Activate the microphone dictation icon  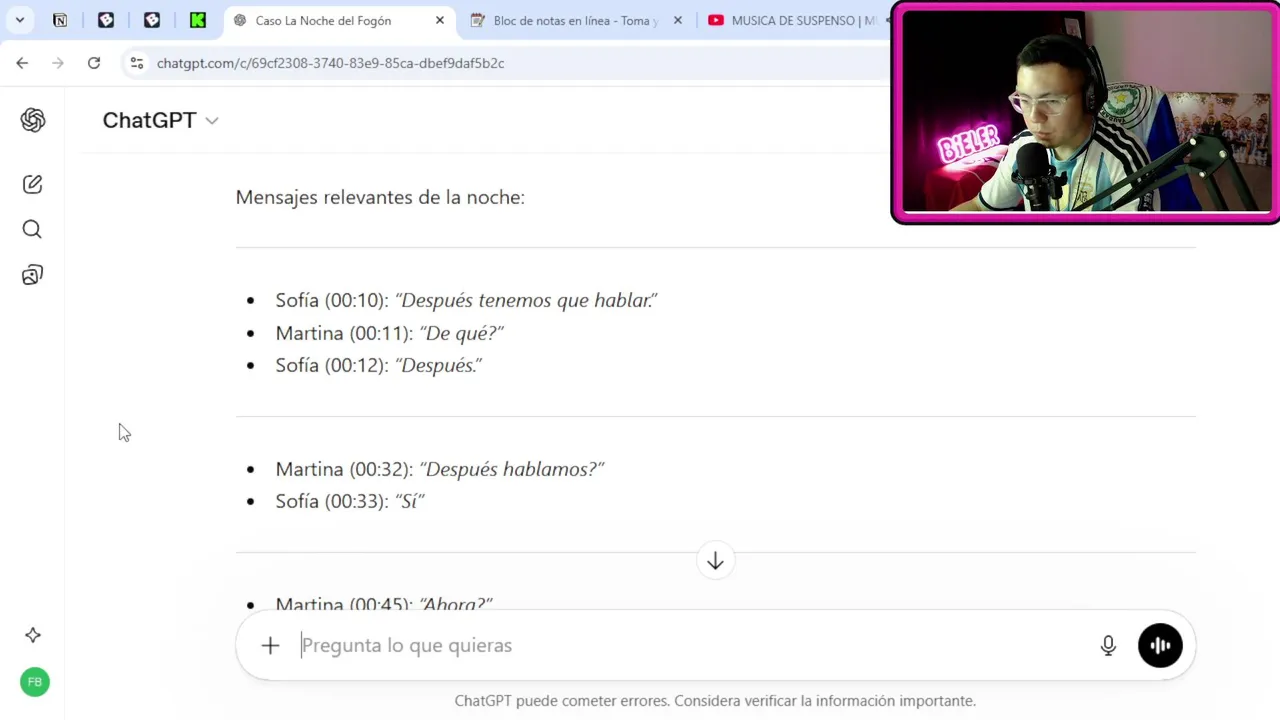[1108, 646]
